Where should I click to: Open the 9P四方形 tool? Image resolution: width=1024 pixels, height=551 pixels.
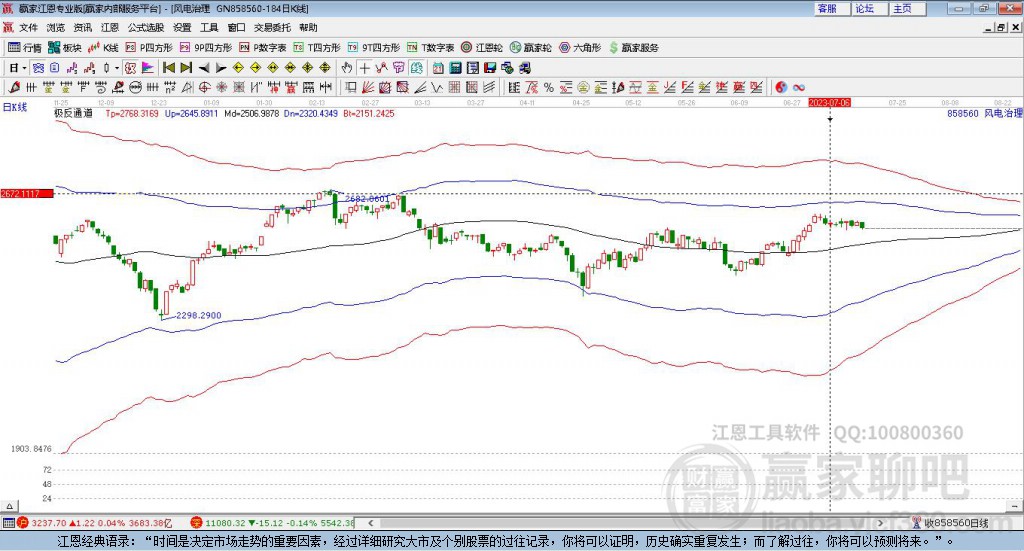click(206, 48)
